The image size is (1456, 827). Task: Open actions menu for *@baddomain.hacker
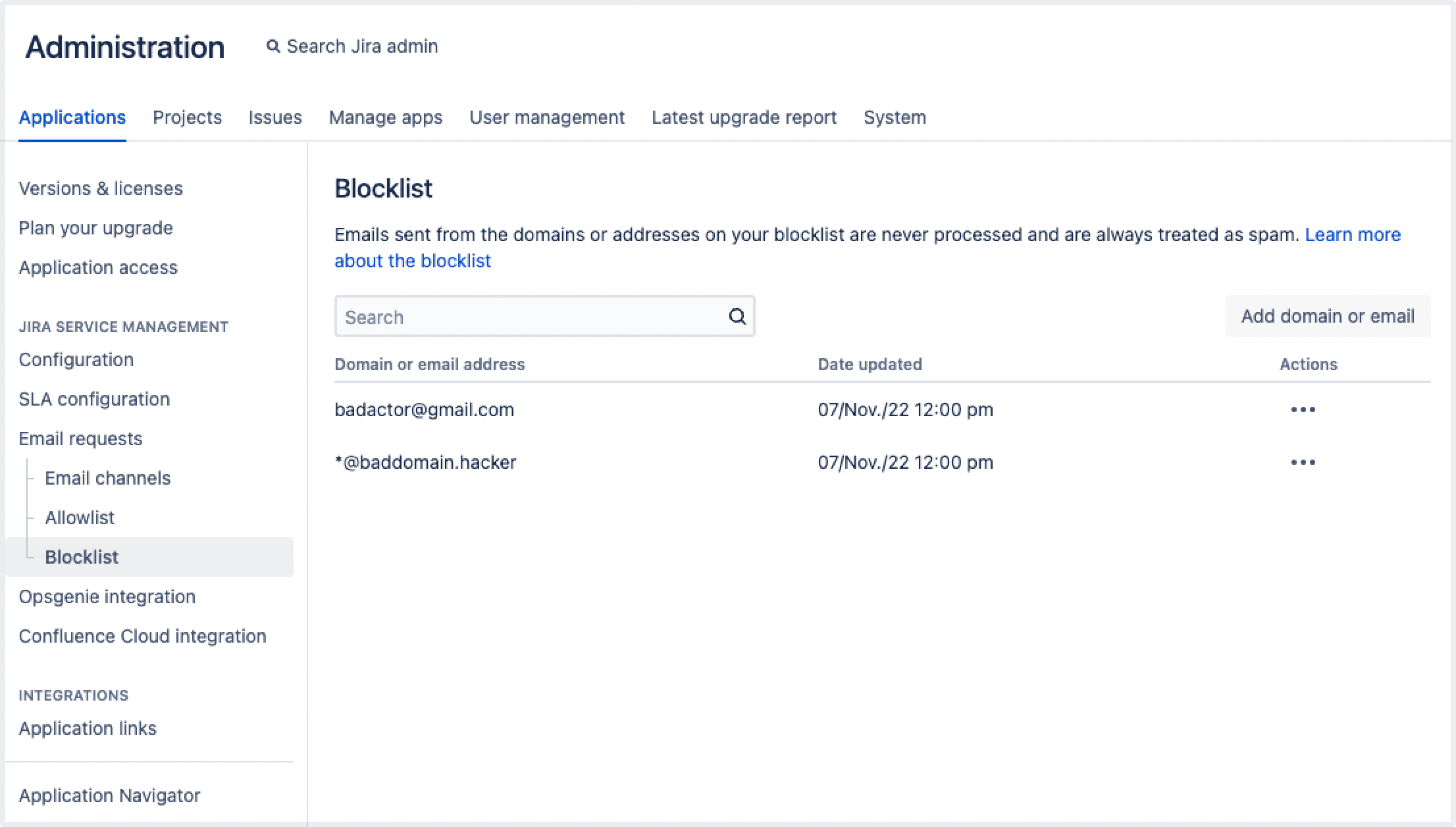click(1303, 462)
